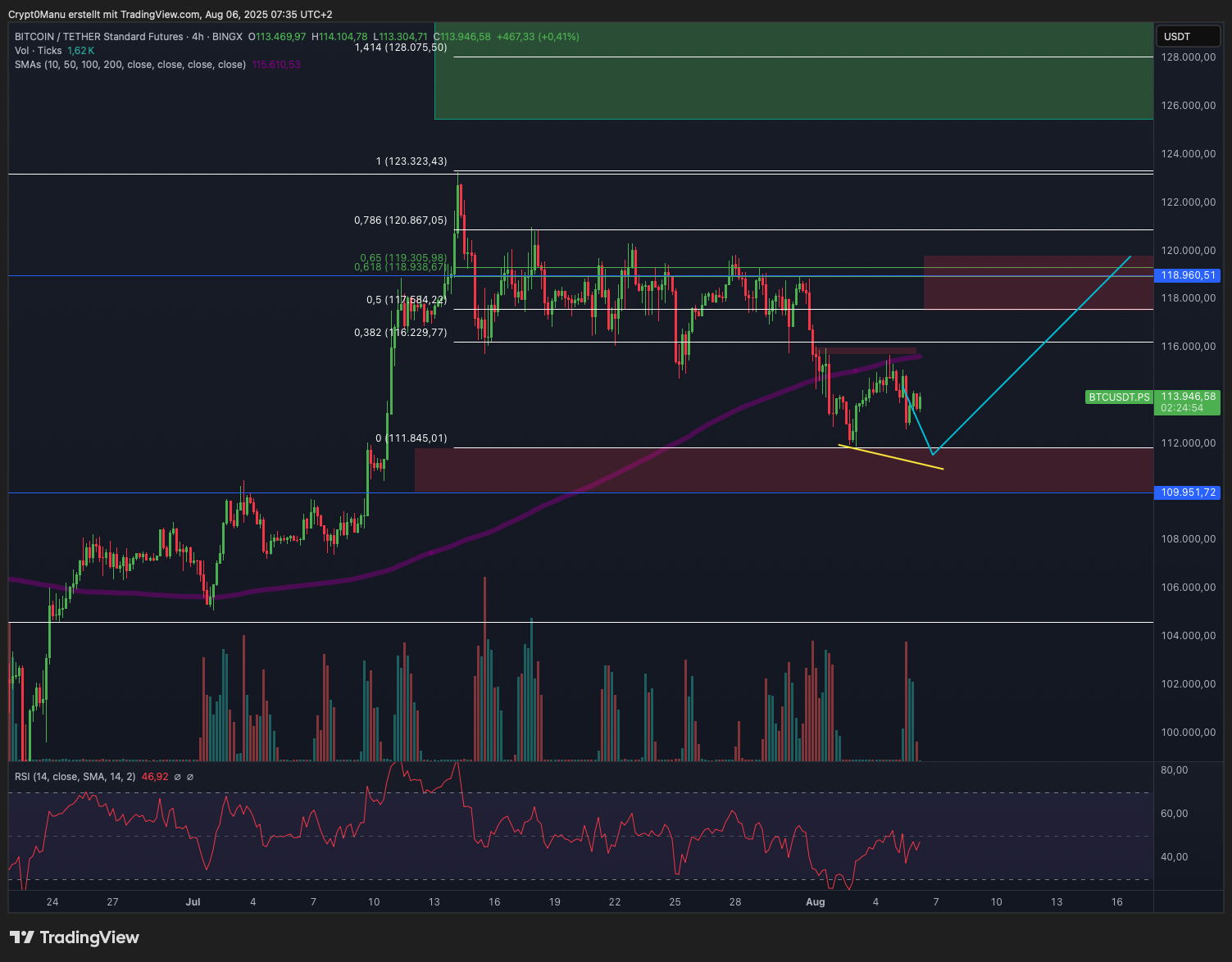This screenshot has width=1232, height=962.
Task: Select the cyan projection arrow line
Action: pyautogui.click(x=1033, y=354)
